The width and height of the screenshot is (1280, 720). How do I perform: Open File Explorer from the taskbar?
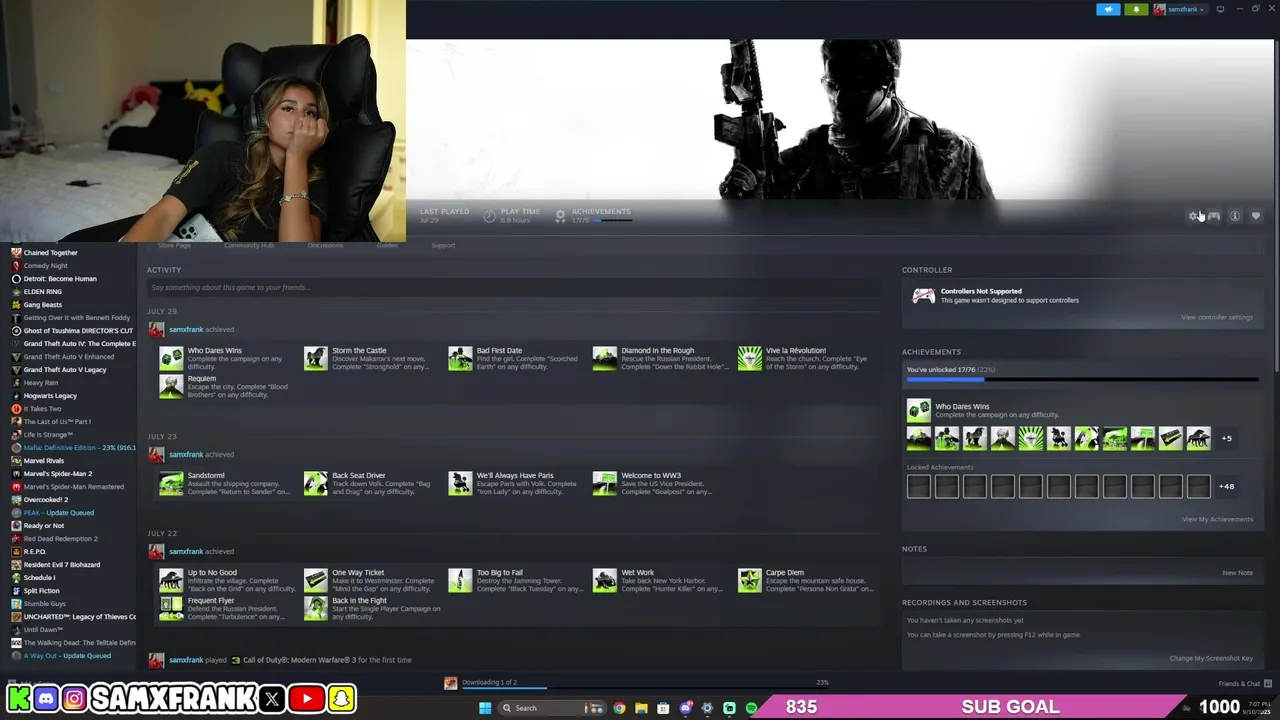tap(641, 708)
